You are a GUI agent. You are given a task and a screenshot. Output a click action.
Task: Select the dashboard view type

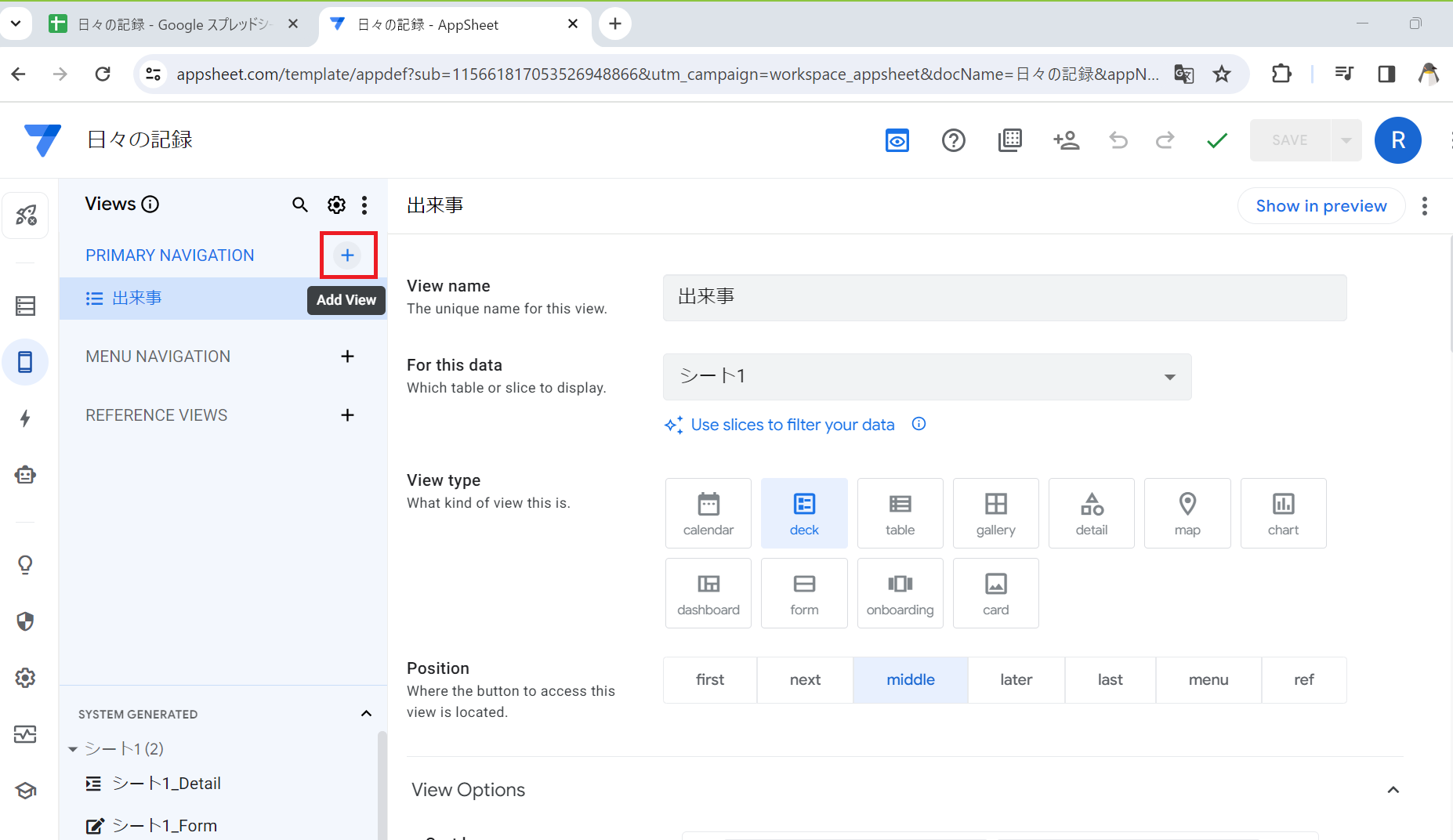pyautogui.click(x=708, y=593)
